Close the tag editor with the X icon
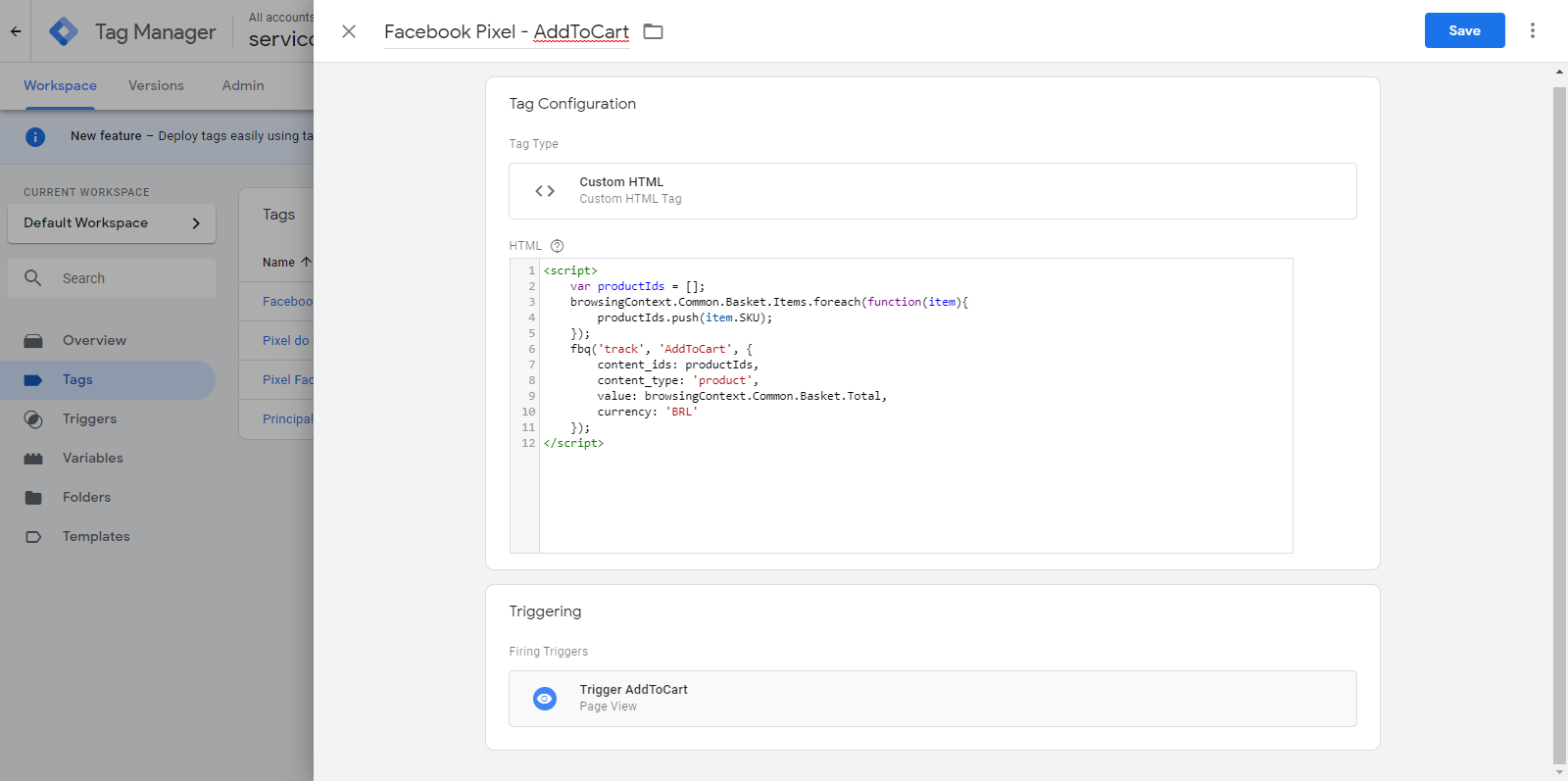 [x=349, y=31]
